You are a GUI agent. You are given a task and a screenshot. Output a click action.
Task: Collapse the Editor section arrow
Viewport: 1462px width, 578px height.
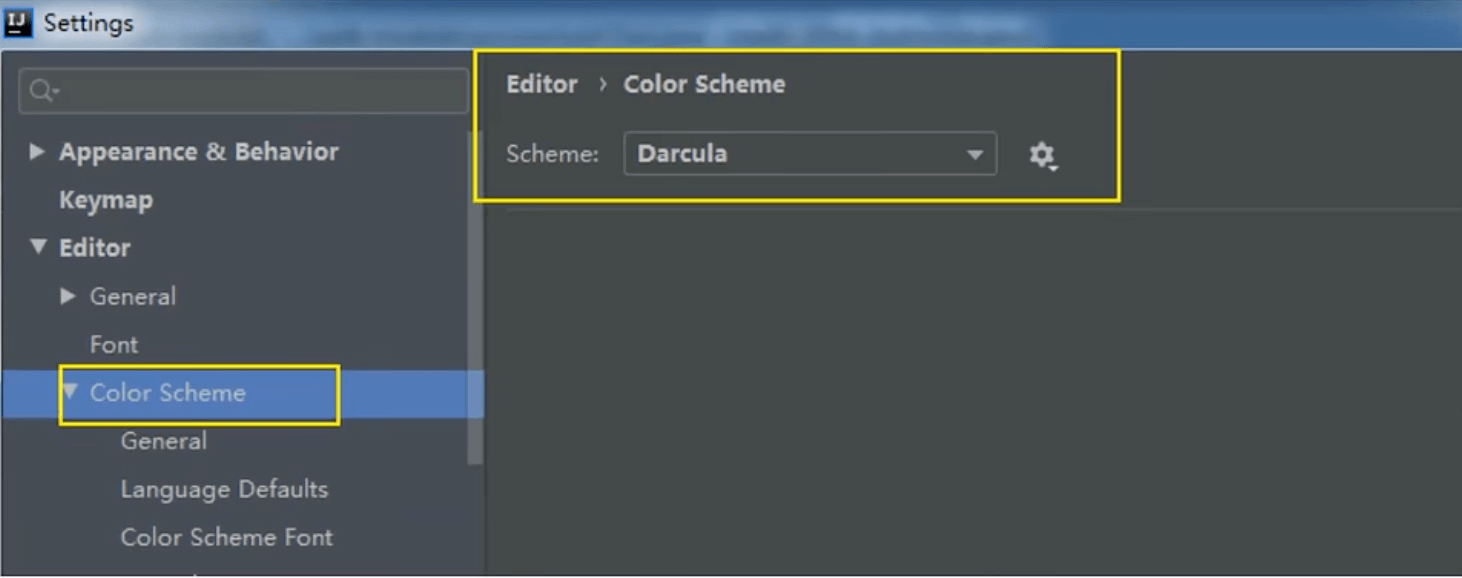click(38, 246)
